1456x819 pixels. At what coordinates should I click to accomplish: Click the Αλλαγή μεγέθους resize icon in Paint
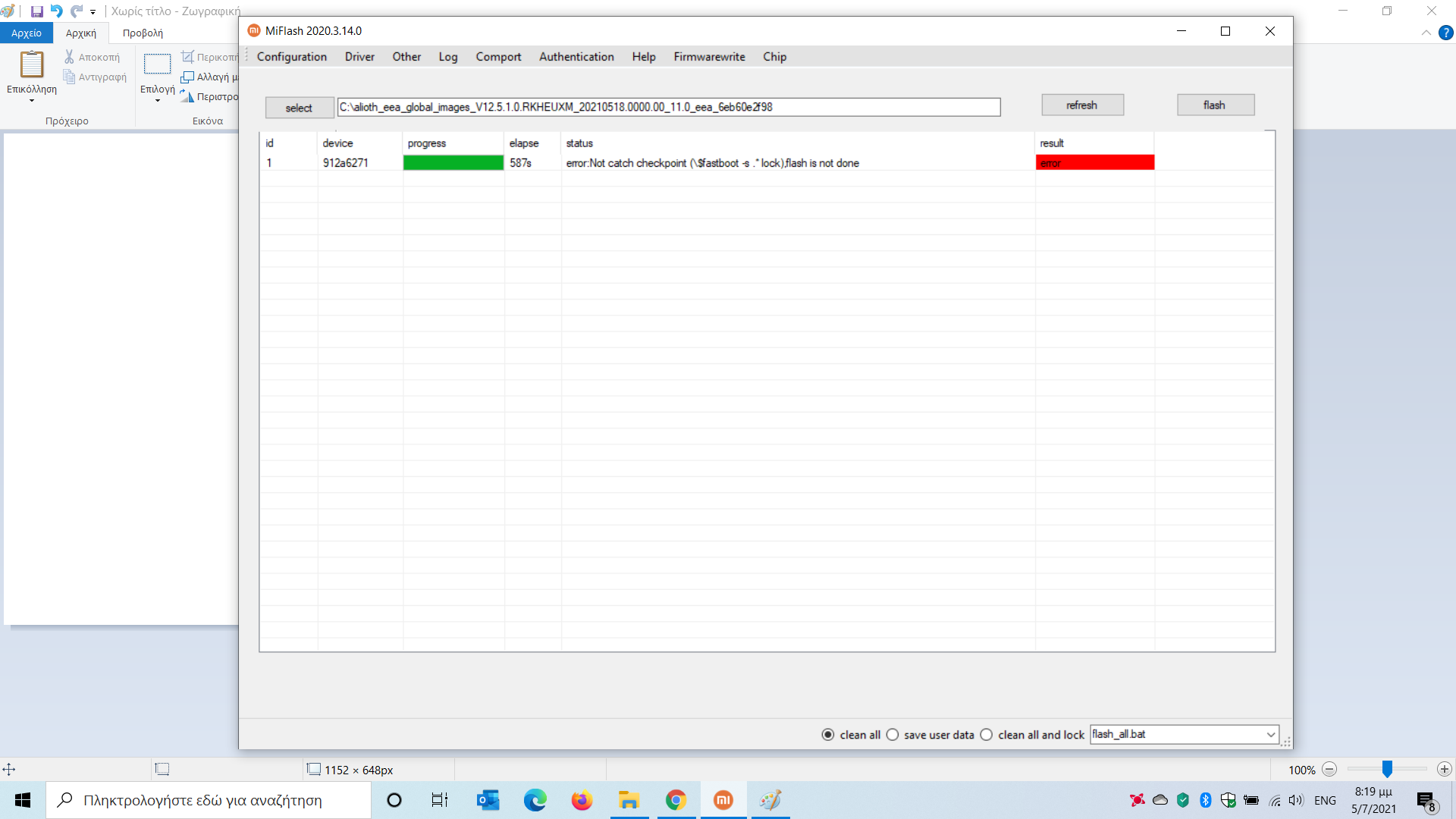187,77
